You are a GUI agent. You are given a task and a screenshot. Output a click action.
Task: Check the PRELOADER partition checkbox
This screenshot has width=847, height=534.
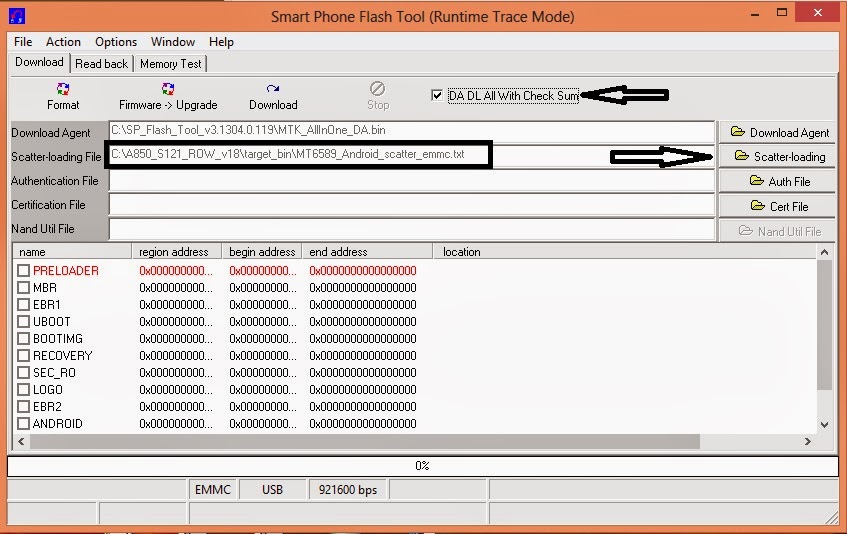(23, 271)
